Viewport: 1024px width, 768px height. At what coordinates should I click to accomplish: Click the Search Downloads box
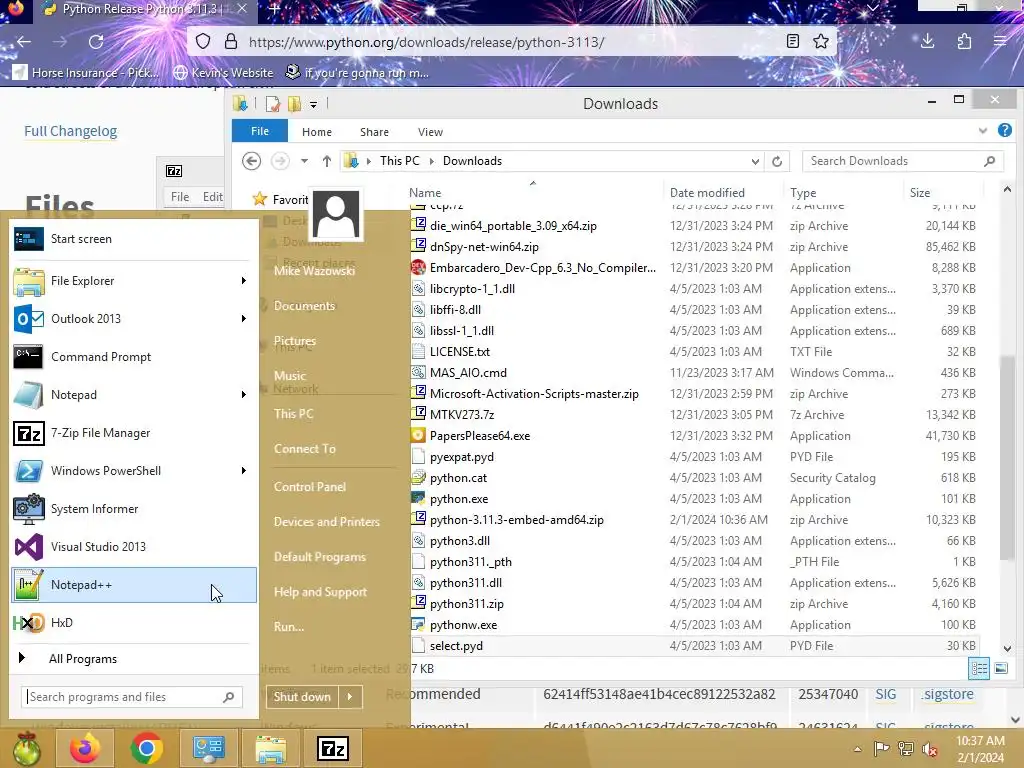click(x=903, y=161)
